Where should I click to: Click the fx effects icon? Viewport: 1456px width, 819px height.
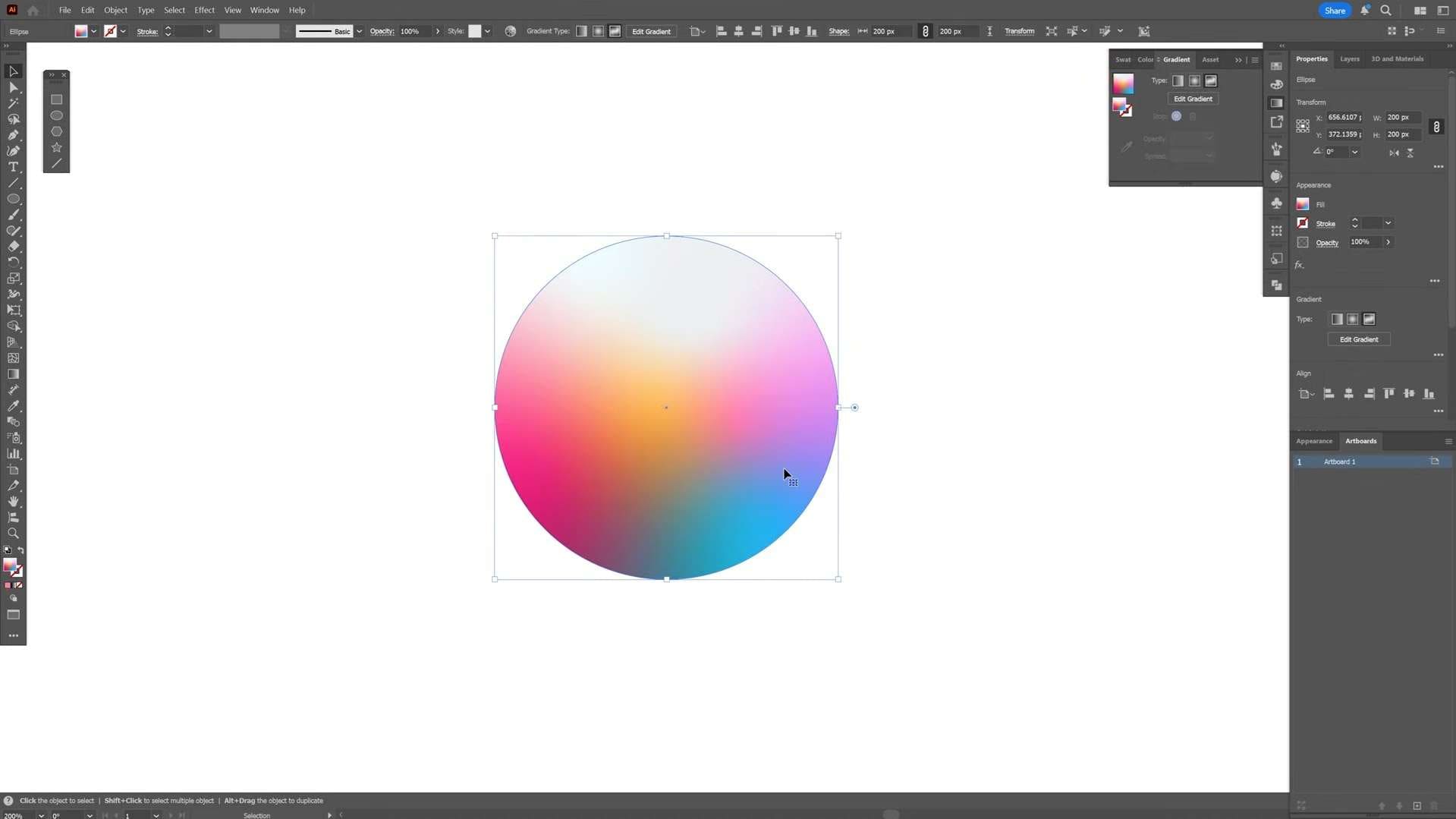[1300, 265]
